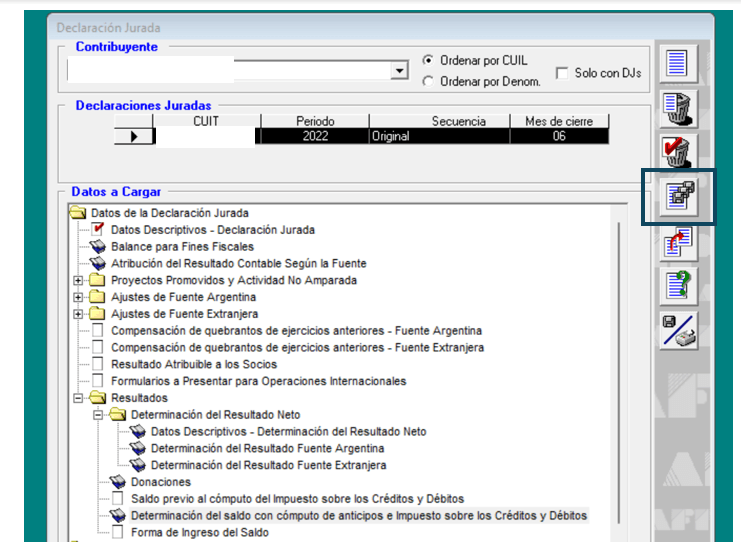Click the highlighted stacked-windows toolbar icon
This screenshot has height=560, width=741.
[x=679, y=196]
